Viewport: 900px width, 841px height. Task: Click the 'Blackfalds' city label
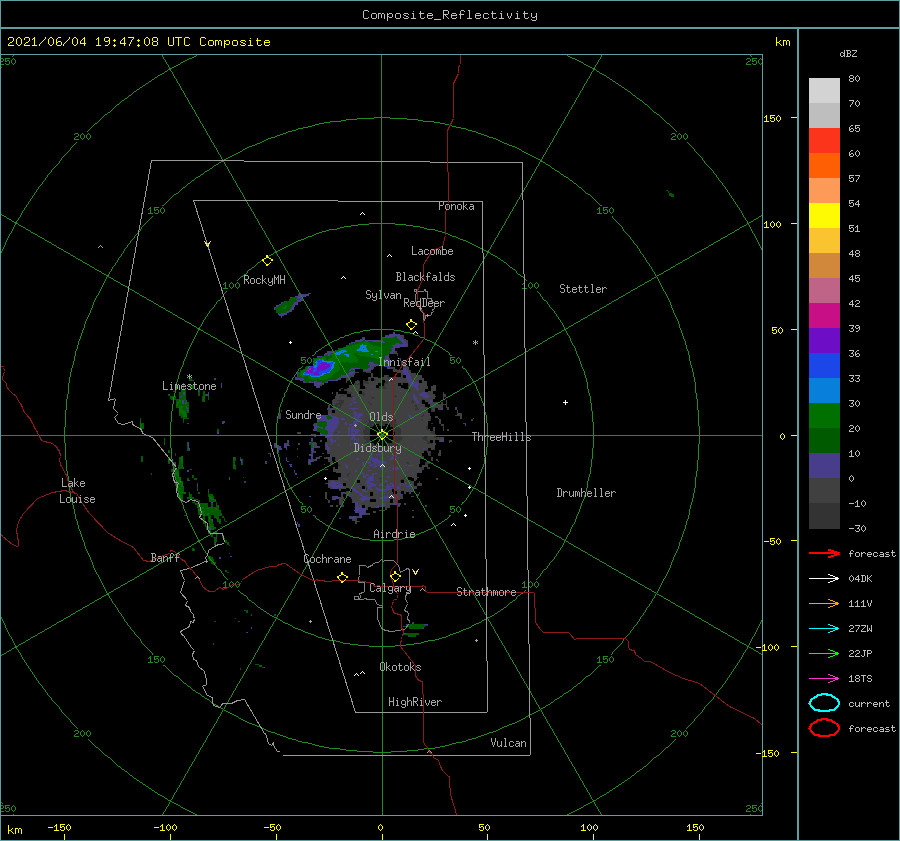(x=425, y=277)
